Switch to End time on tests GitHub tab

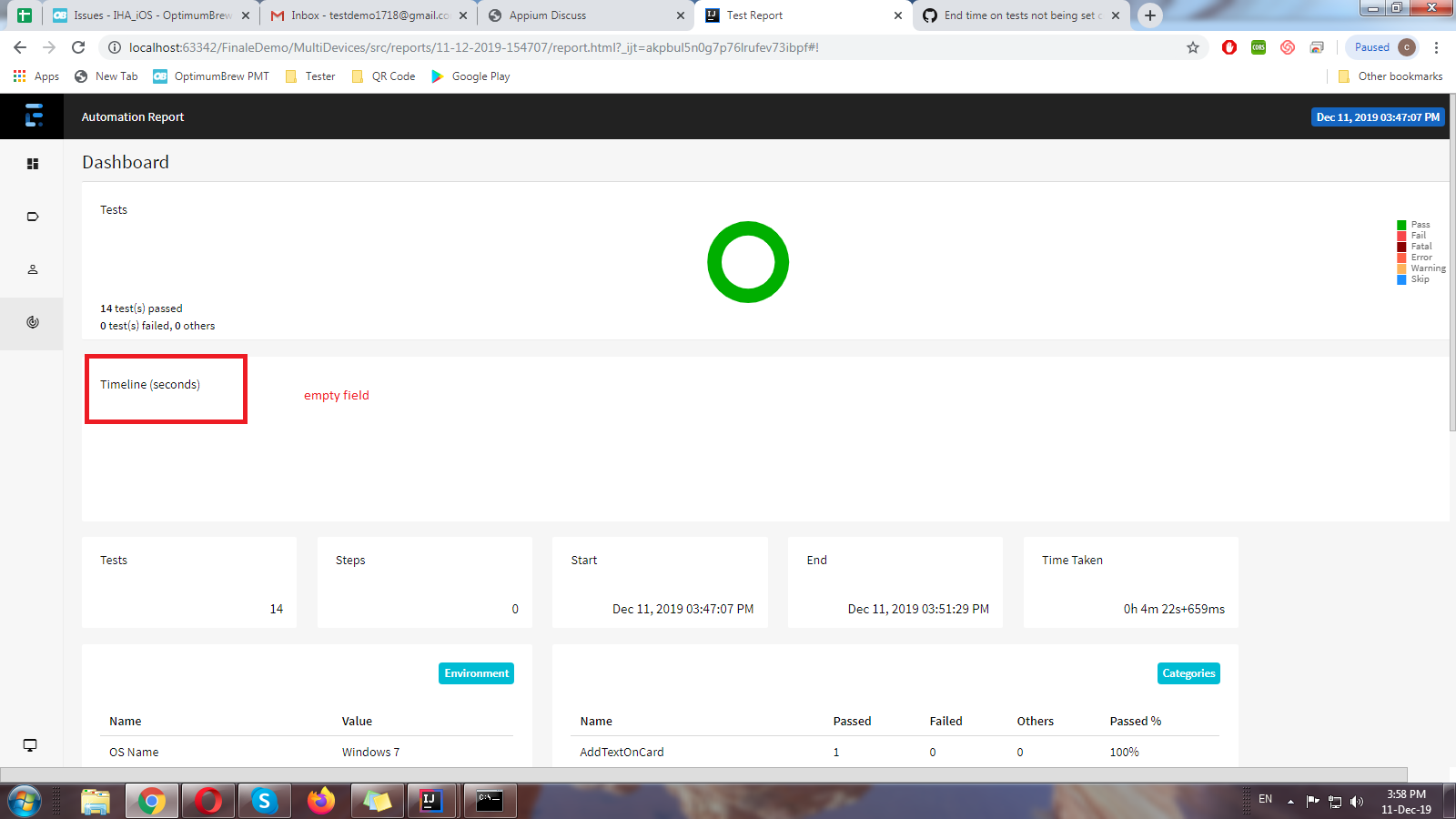(x=1021, y=15)
